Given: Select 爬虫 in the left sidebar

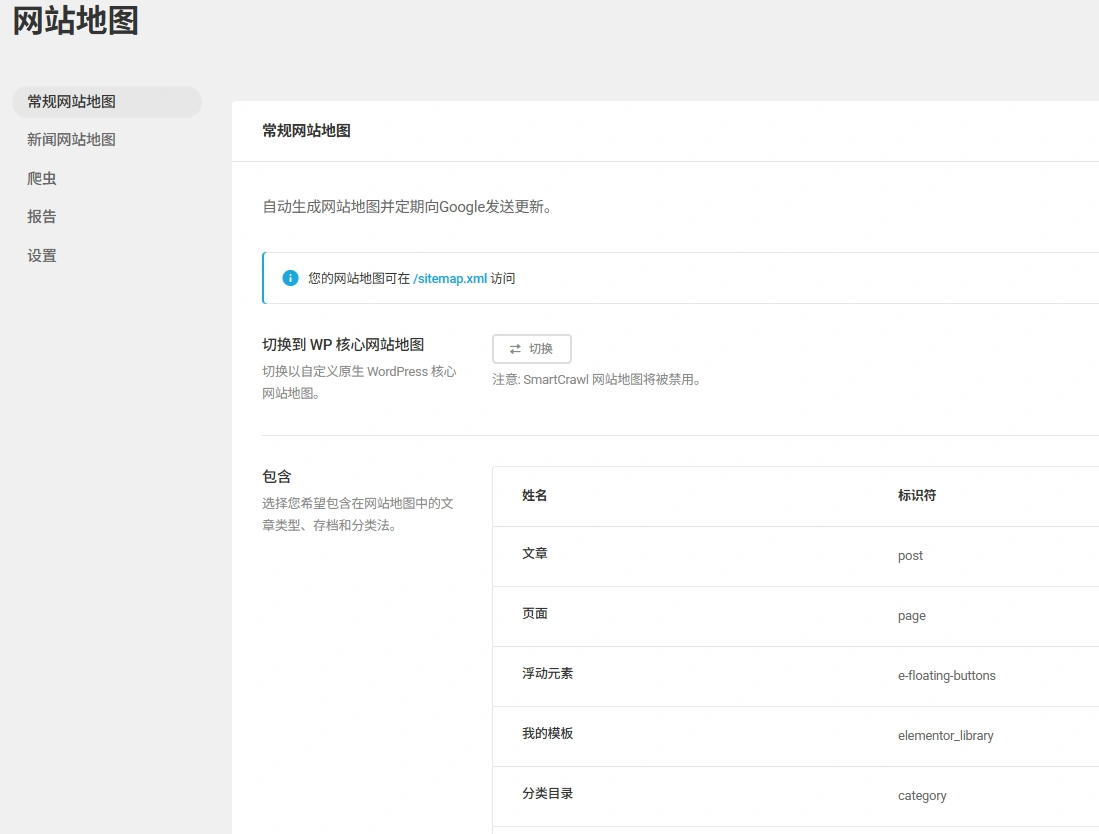Looking at the screenshot, I should click(41, 178).
